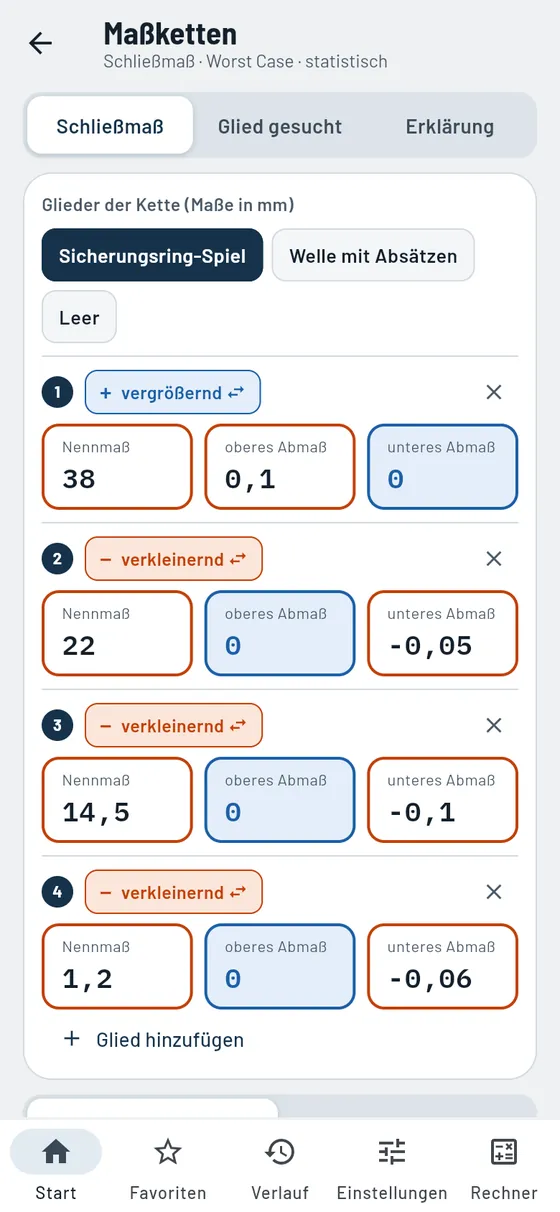Switch to Glied gesucht tab
560x1212 pixels.
pos(280,126)
